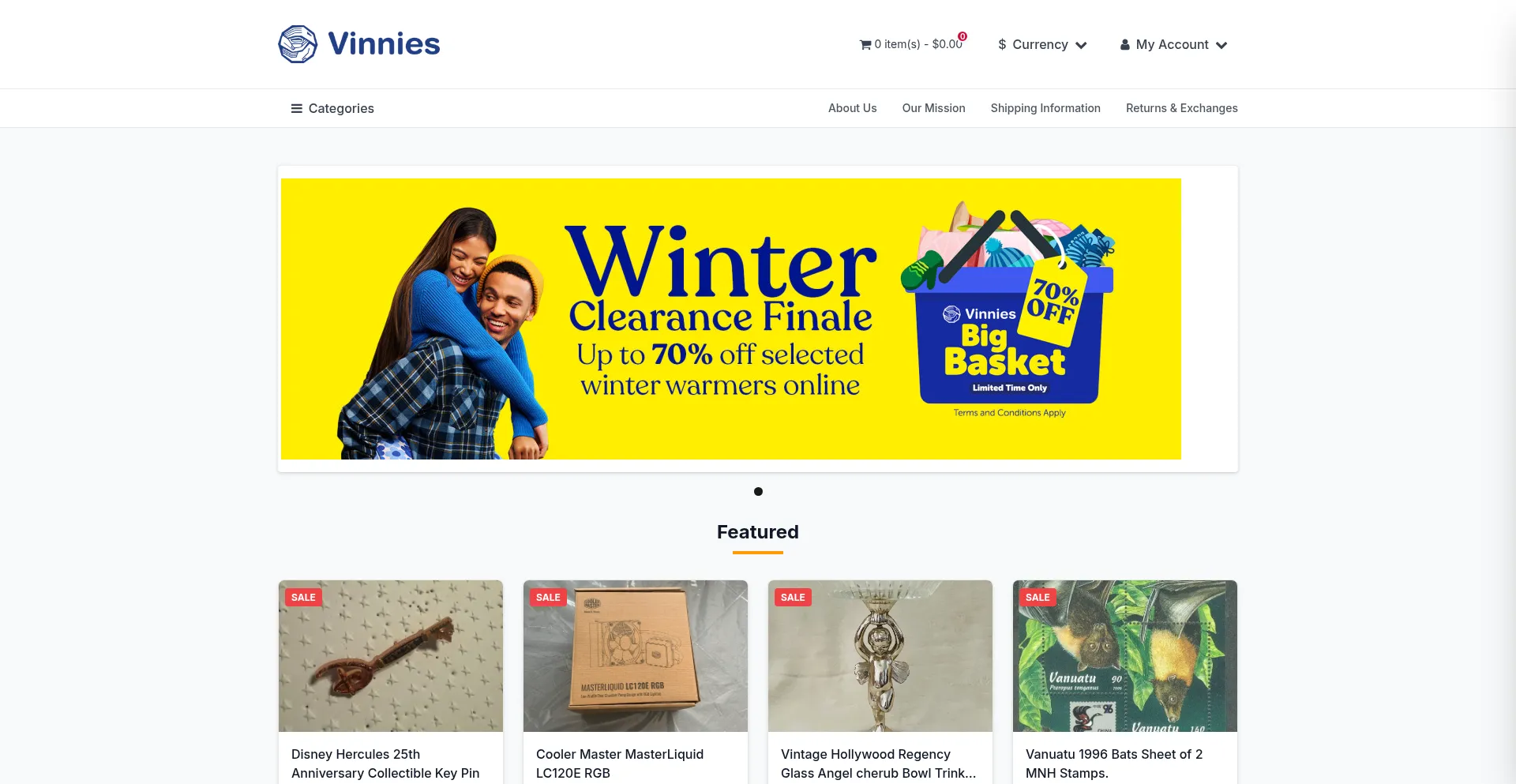
Task: Open Cooler Master MasterLiquid product thumbnail
Action: pyautogui.click(x=636, y=656)
